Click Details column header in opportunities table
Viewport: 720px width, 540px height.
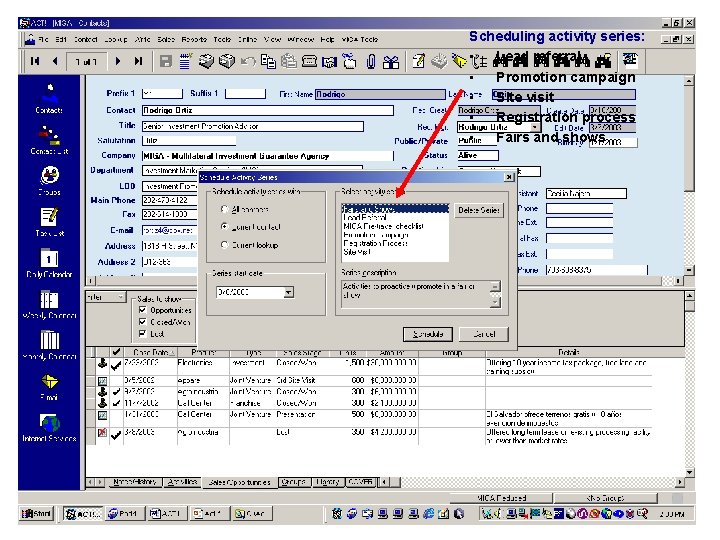(569, 352)
